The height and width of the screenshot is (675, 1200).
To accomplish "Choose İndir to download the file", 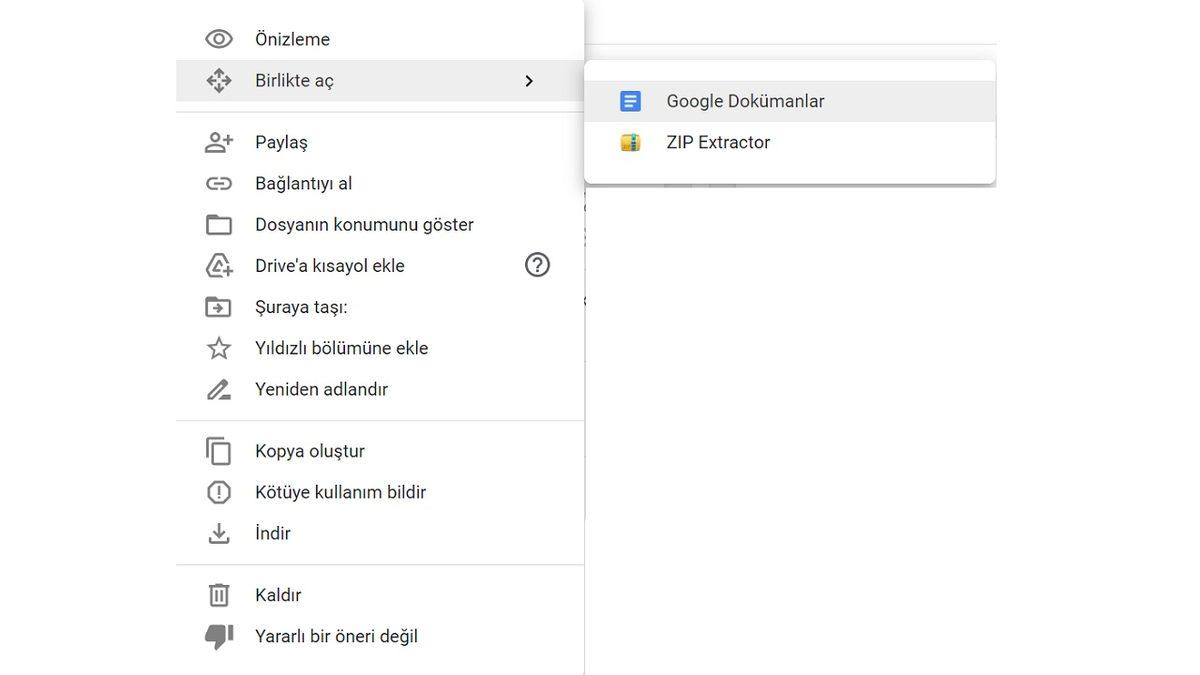I will [273, 532].
